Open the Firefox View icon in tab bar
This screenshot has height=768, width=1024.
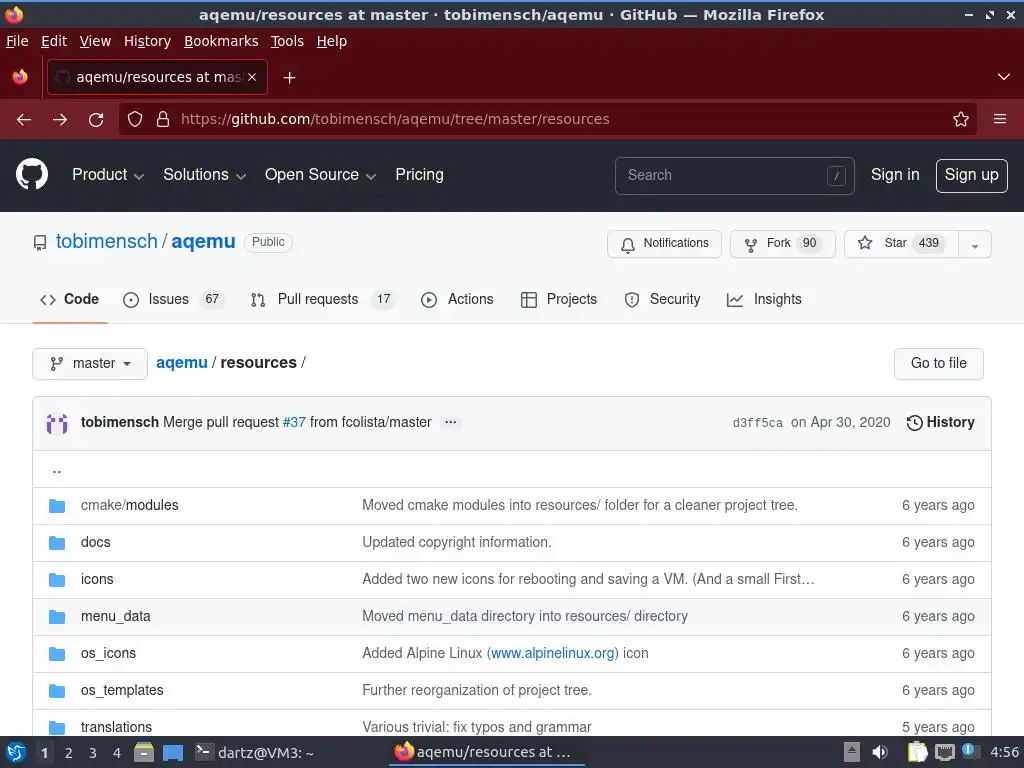pyautogui.click(x=20, y=77)
